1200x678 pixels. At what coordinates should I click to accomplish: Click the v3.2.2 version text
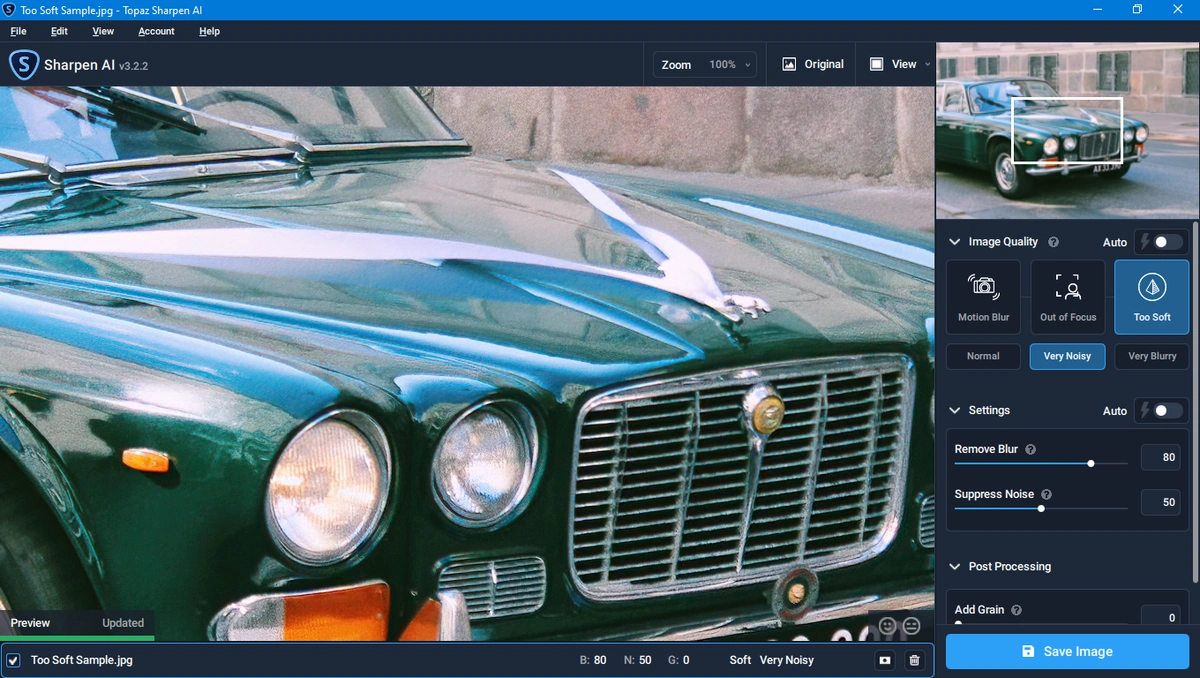pyautogui.click(x=133, y=66)
